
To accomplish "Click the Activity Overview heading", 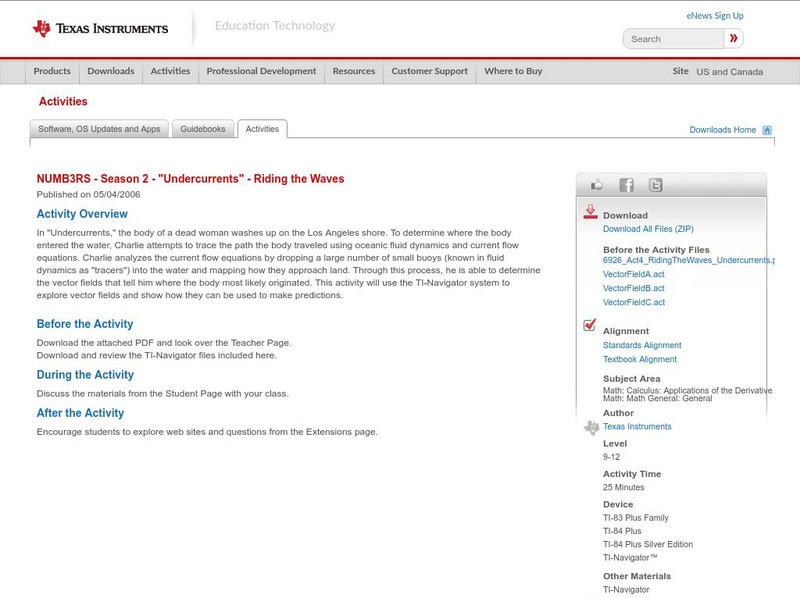I will click(x=82, y=214).
